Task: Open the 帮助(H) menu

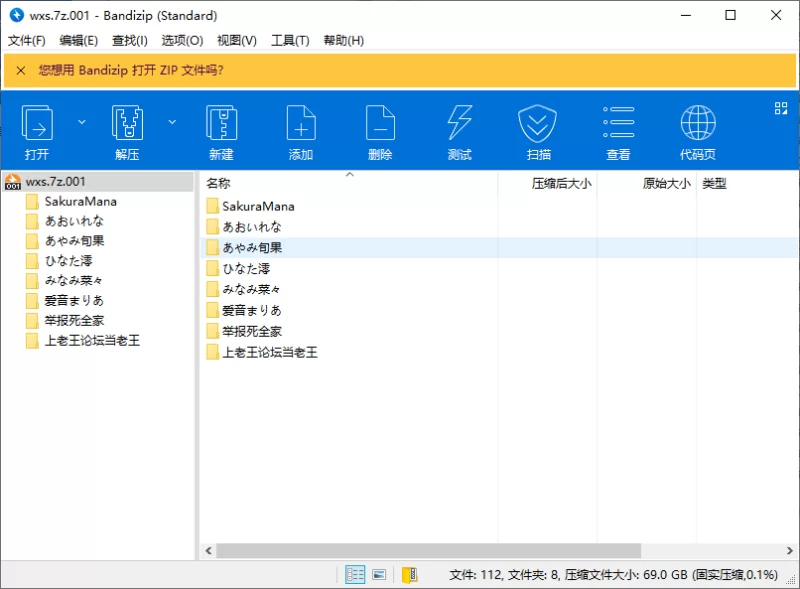Action: click(x=343, y=40)
